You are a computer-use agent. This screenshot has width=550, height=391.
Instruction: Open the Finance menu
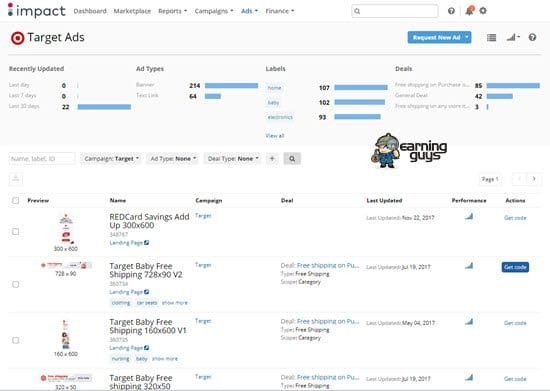pos(280,11)
